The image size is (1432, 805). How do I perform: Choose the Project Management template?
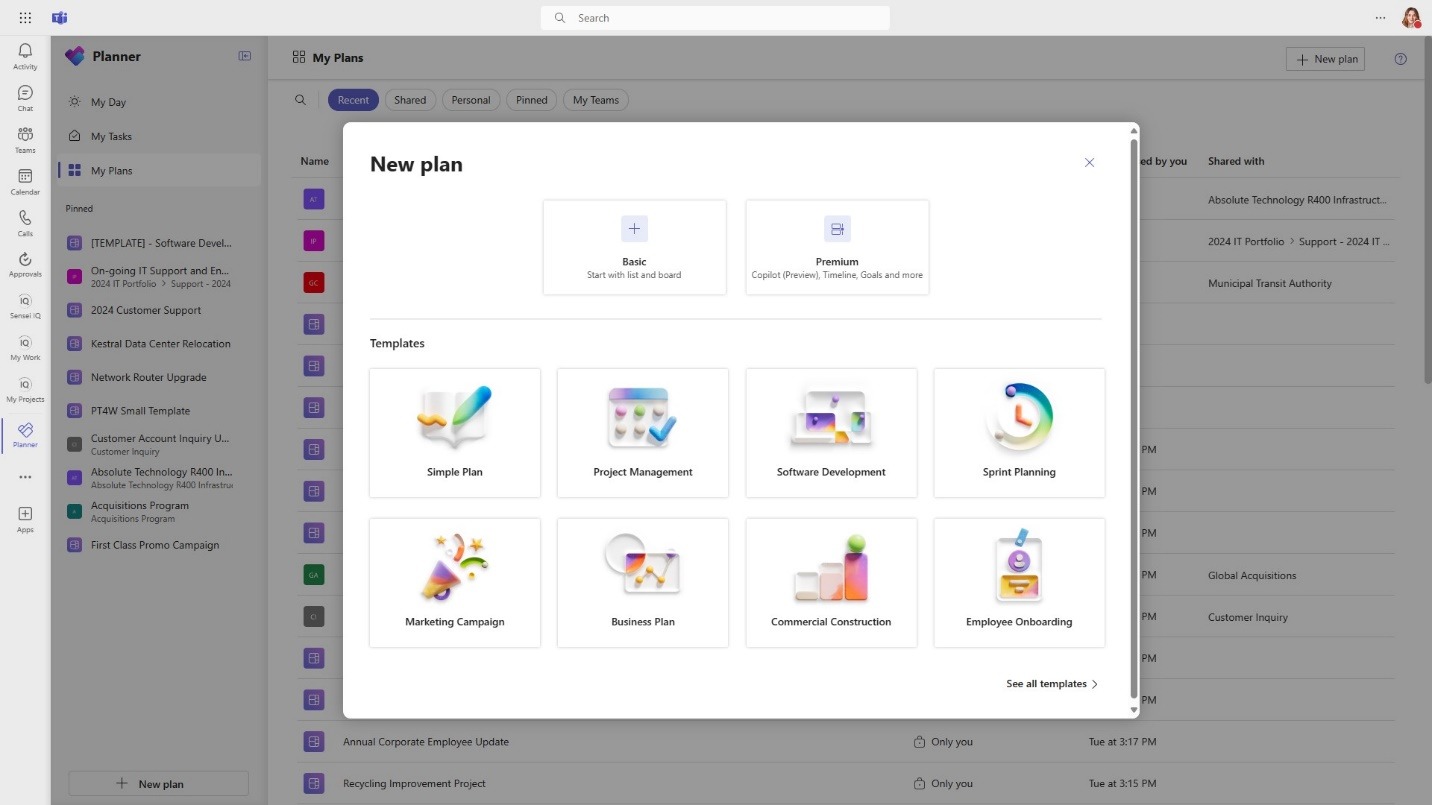tap(643, 433)
